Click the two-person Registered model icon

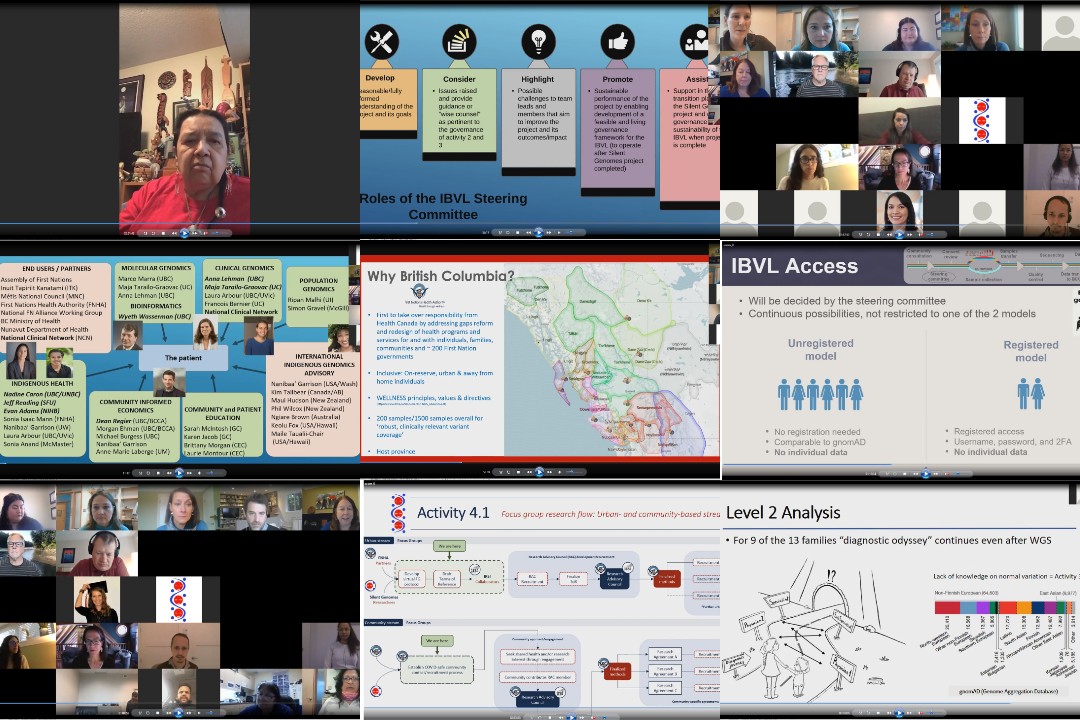[1030, 393]
